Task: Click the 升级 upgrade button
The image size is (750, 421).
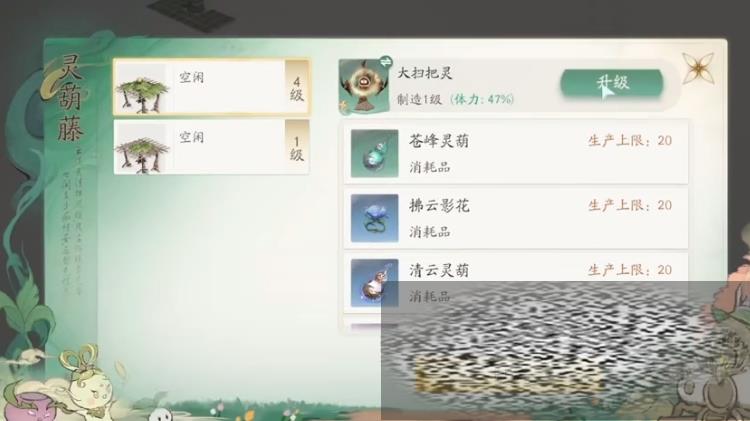Action: [x=612, y=83]
